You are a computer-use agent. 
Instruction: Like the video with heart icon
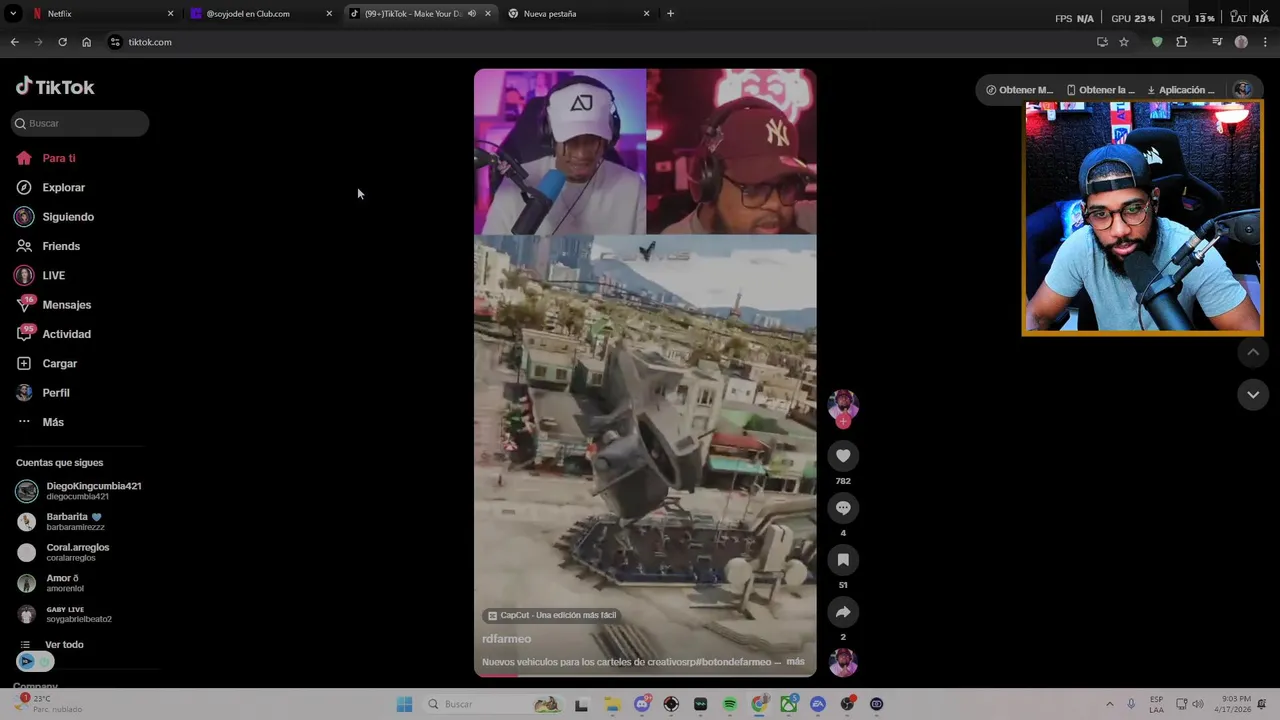[843, 456]
